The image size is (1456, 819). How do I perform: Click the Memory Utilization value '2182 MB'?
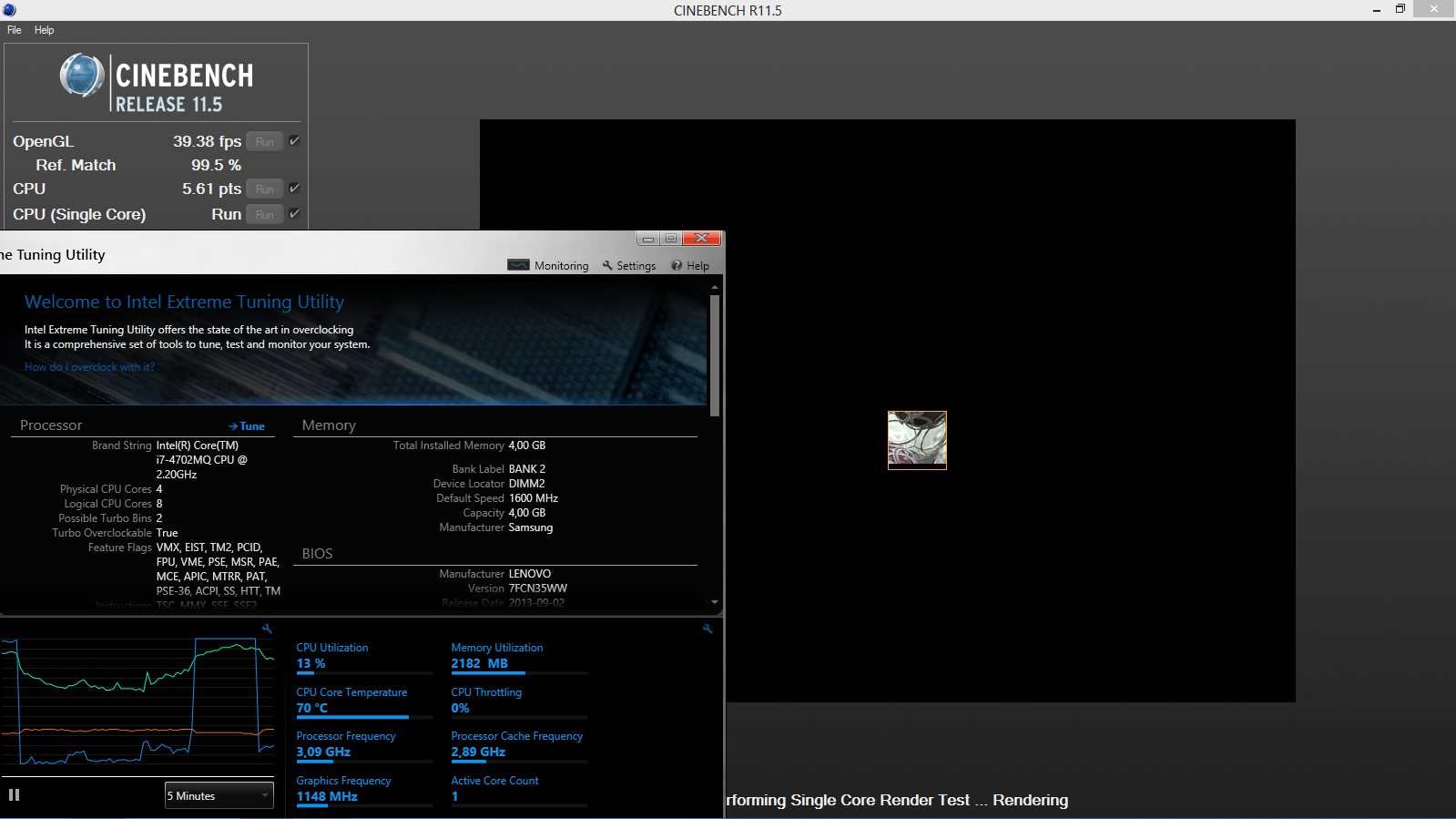tap(480, 663)
